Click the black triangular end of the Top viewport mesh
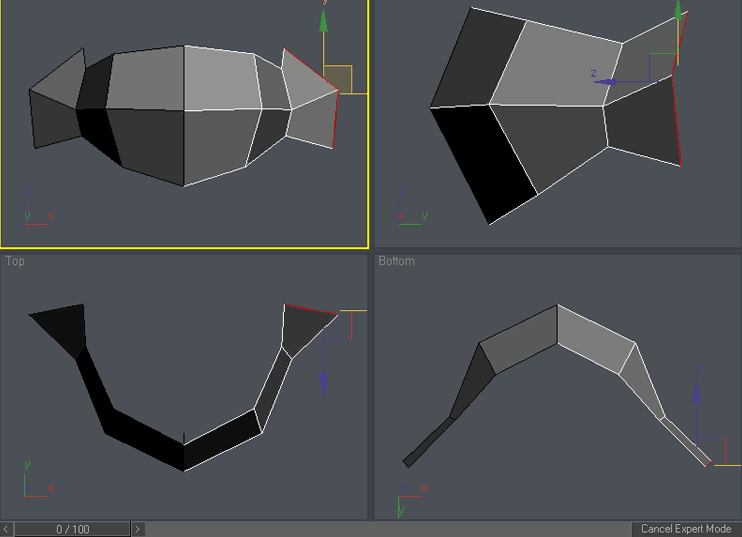Screen dimensions: 742x537 pos(62,325)
